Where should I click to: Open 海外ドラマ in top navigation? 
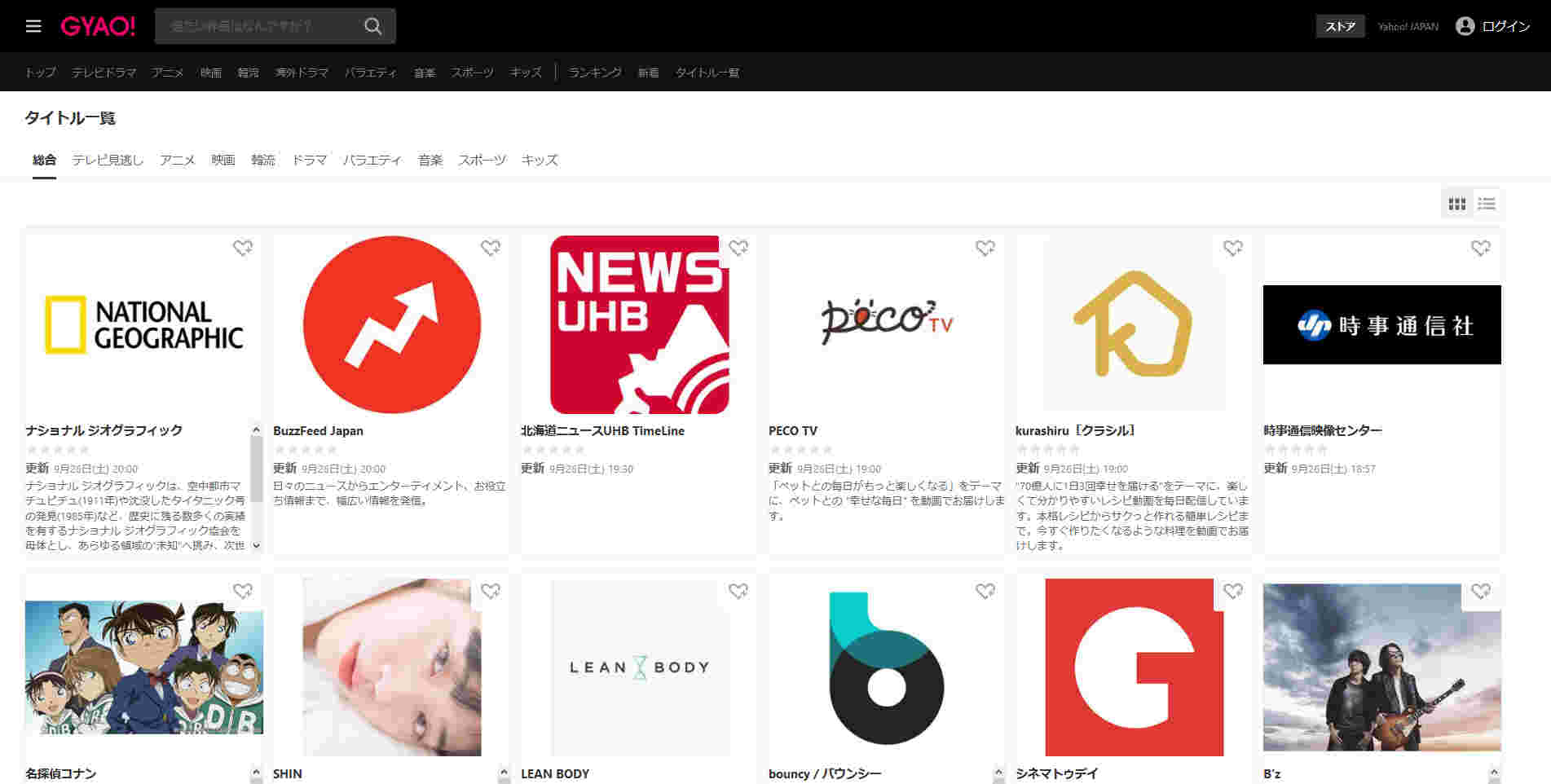point(302,73)
